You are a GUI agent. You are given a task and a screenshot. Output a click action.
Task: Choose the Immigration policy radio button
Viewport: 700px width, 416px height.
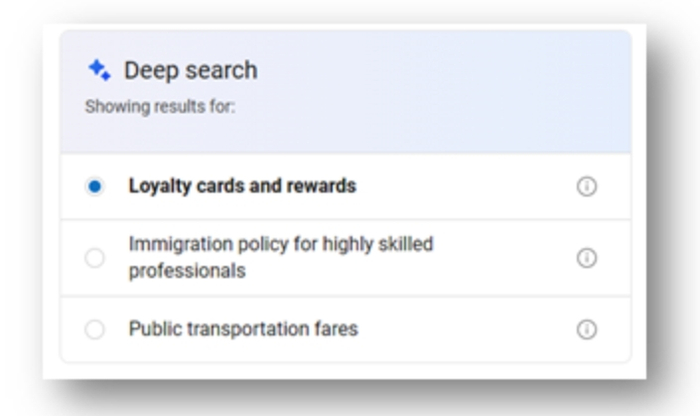pyautogui.click(x=94, y=258)
